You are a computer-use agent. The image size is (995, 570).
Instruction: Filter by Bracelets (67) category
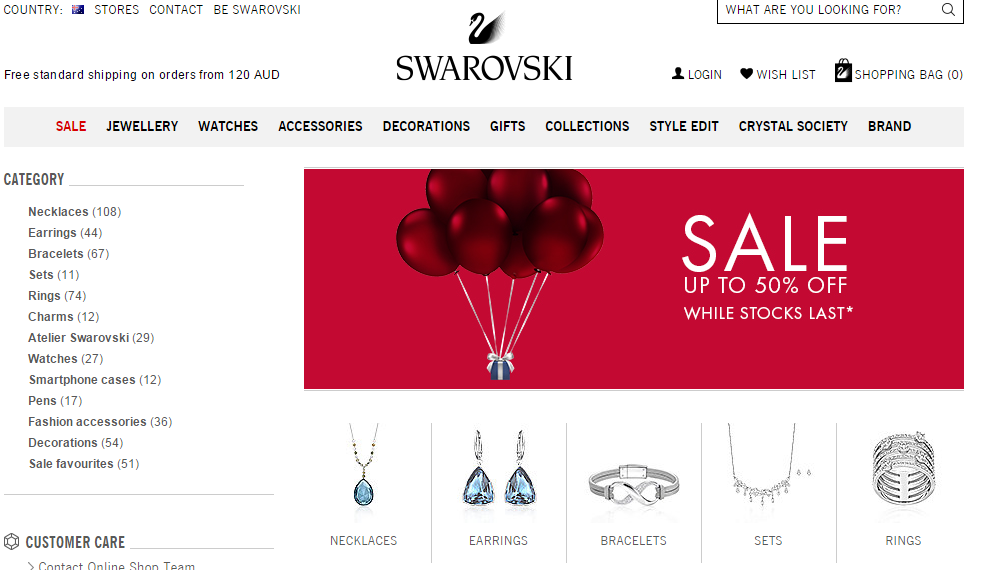click(x=69, y=254)
